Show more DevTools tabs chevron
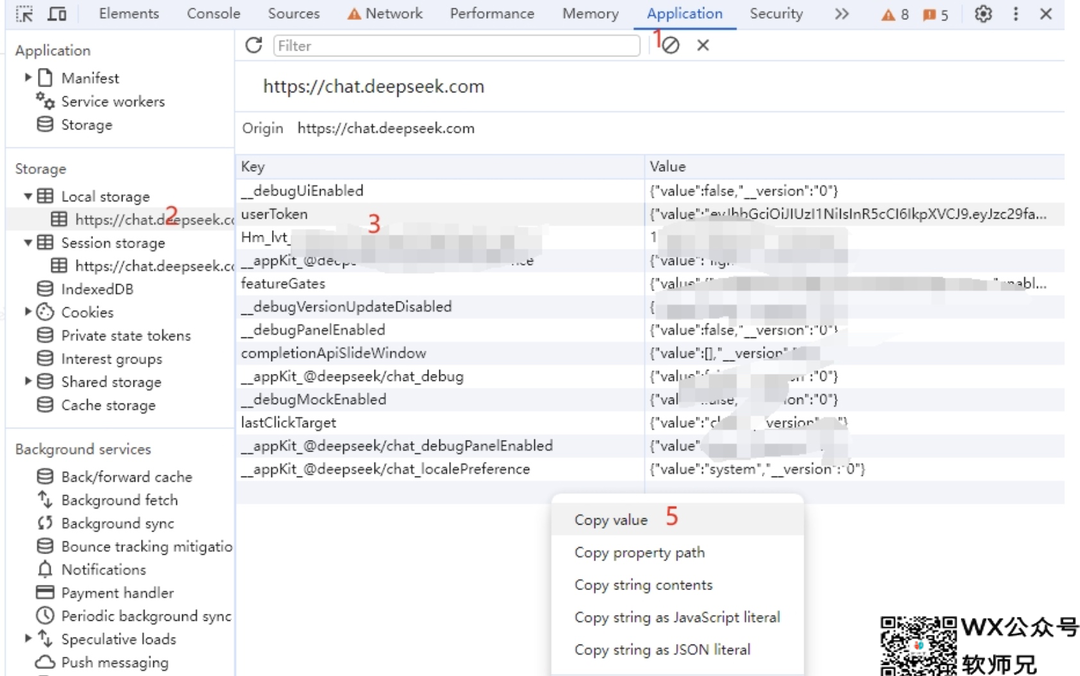The height and width of the screenshot is (676, 1080). point(842,14)
